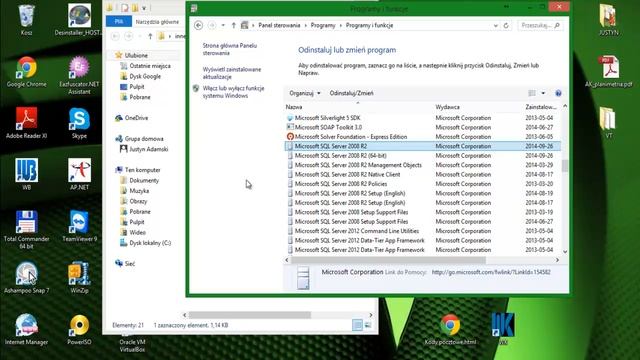Select SQL Server 2008 R2 Native Client

(422, 174)
